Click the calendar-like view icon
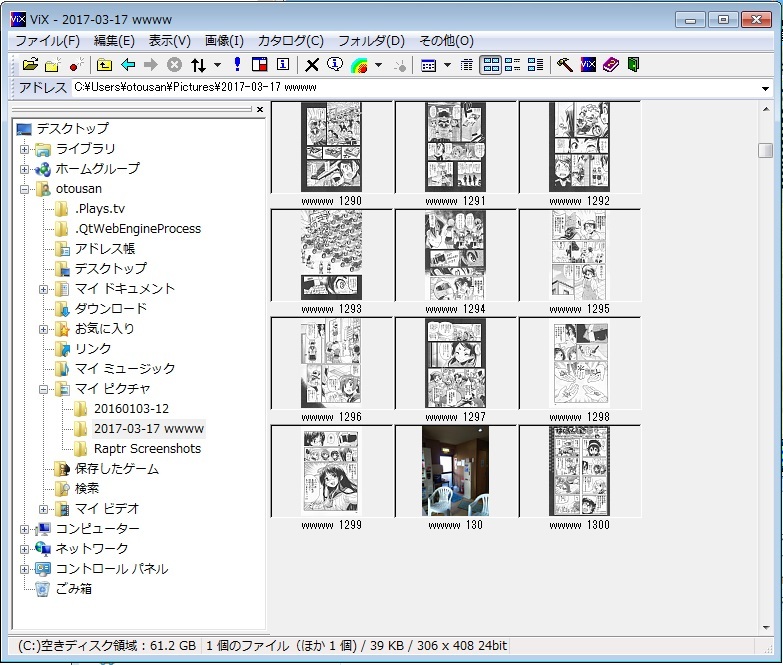783x665 pixels. (428, 65)
